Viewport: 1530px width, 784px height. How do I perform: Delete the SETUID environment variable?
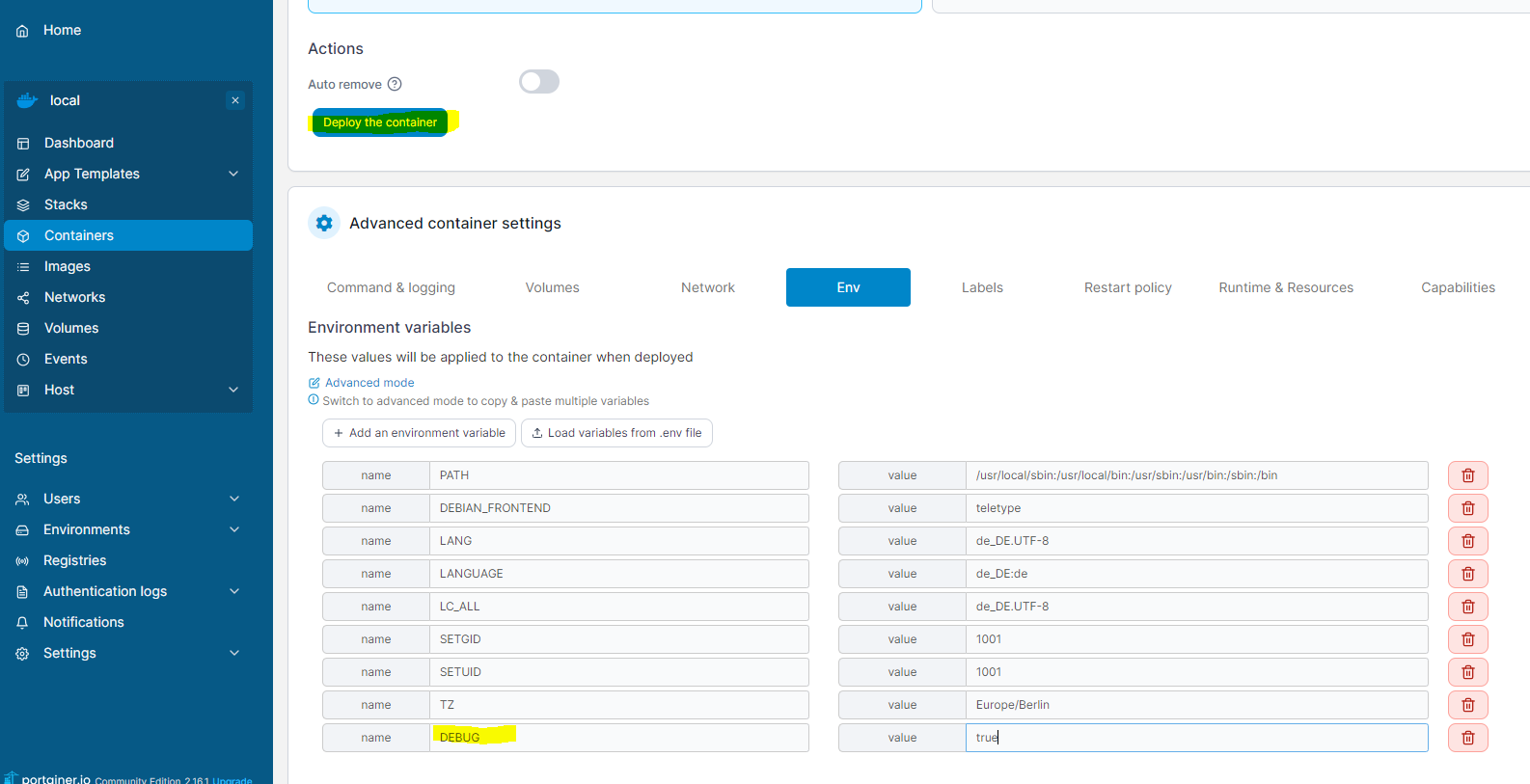click(x=1468, y=672)
